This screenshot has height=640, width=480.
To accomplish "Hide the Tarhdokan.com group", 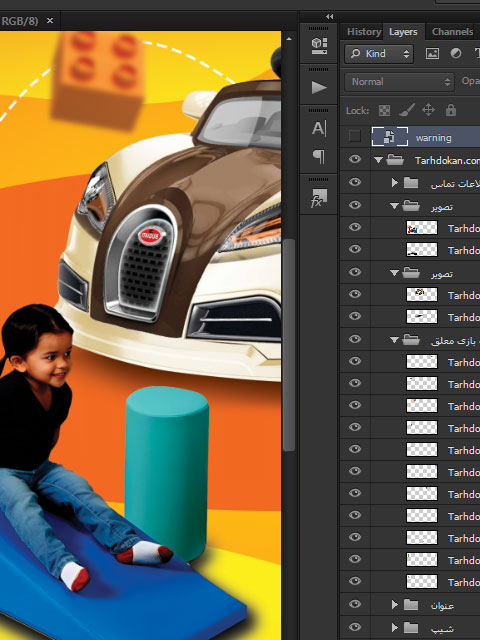I will pos(355,160).
